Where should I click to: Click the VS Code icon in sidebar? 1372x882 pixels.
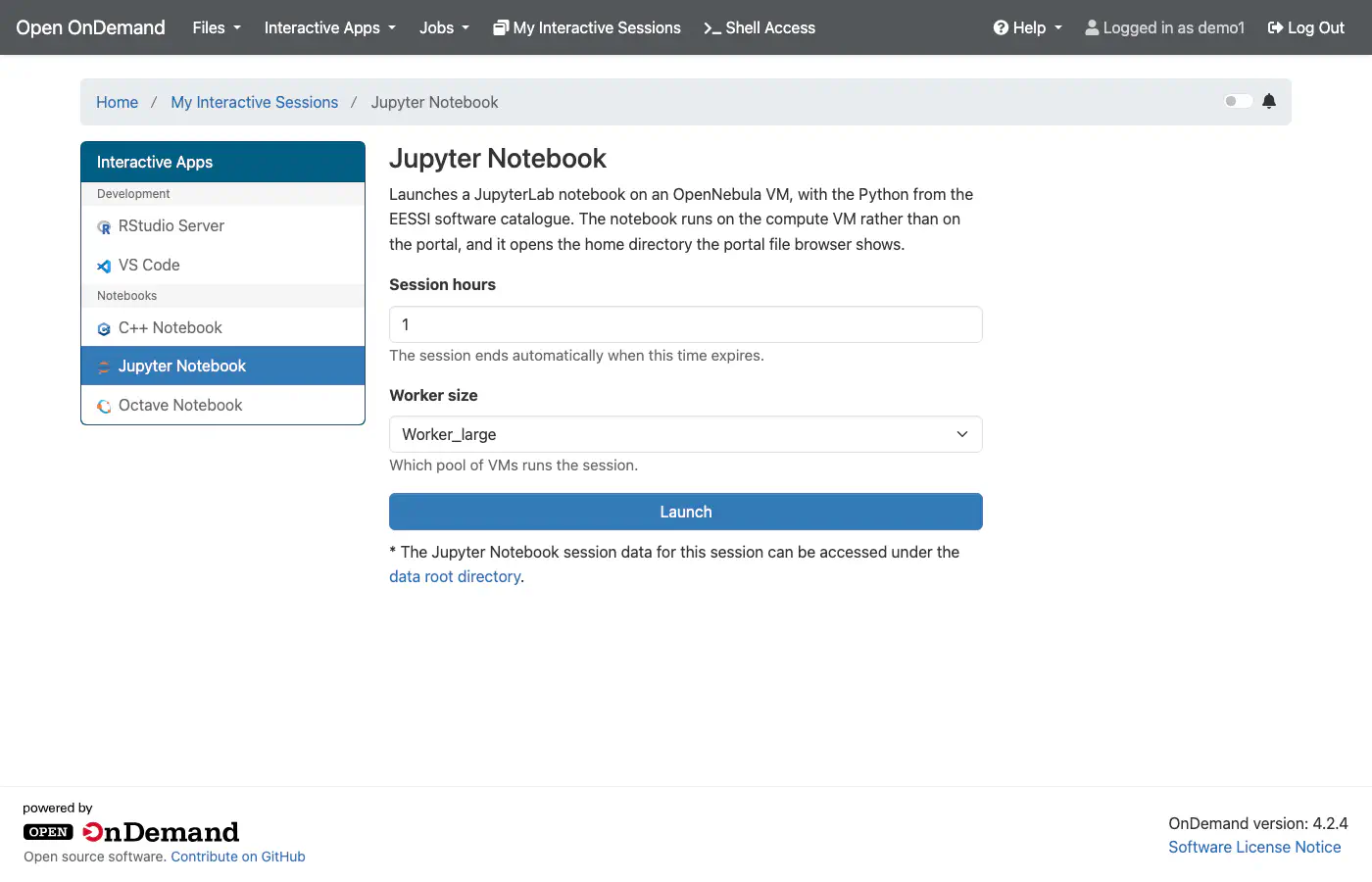[104, 266]
